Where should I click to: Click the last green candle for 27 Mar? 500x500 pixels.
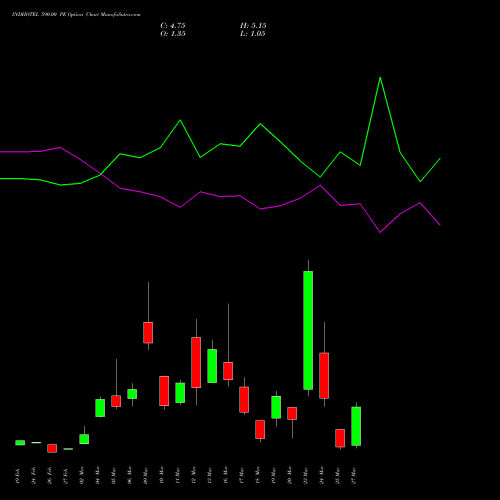356,426
